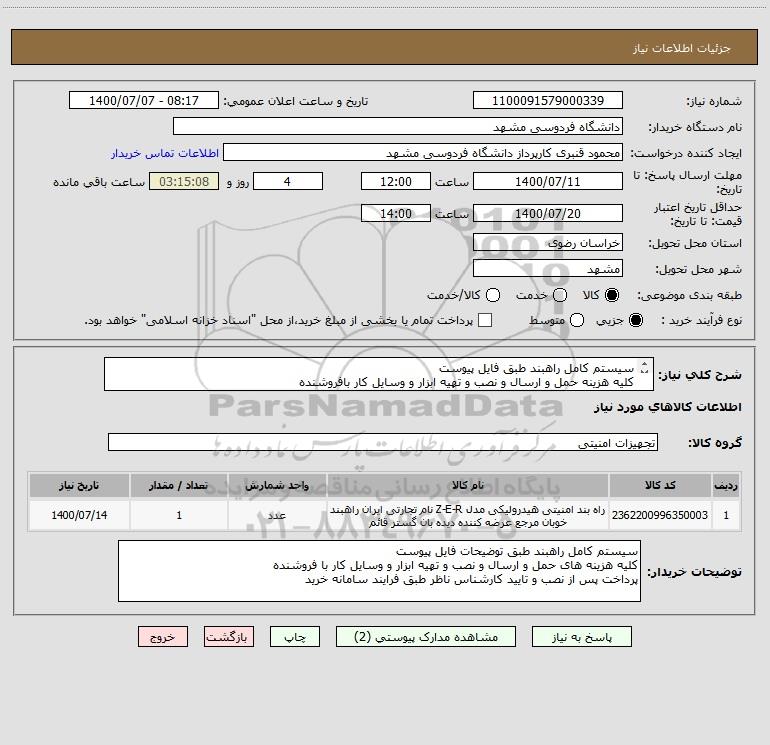Viewport: 770px width, 745px height.
Task: Click the price validity date 1400/07/20
Action: [x=548, y=213]
